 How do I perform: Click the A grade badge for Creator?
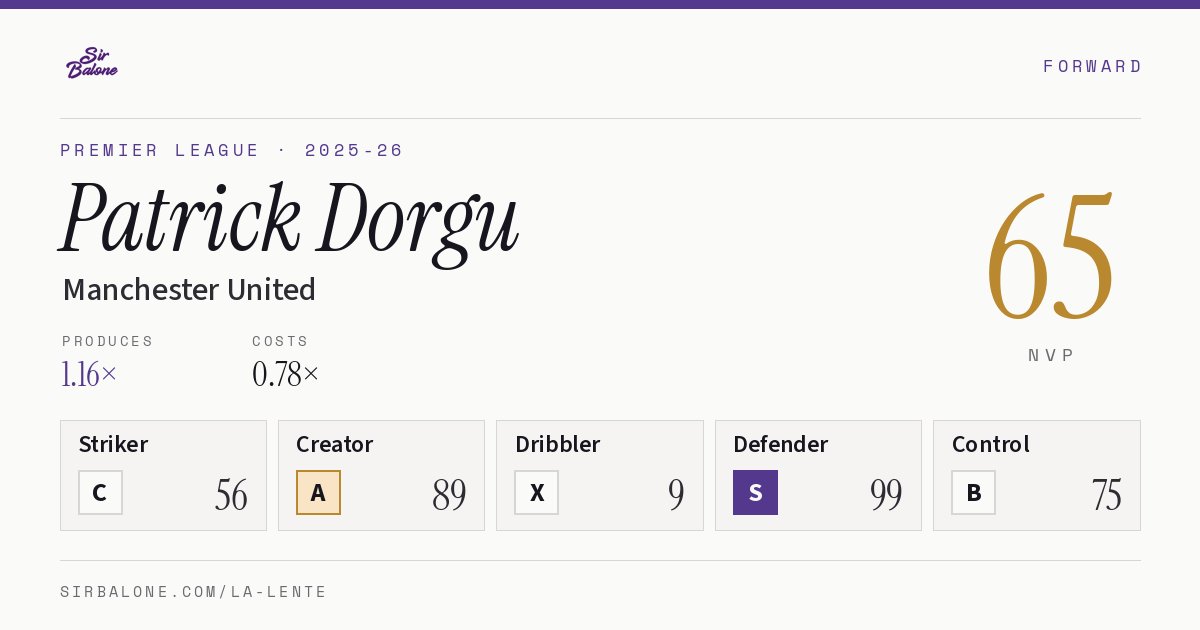coord(318,492)
